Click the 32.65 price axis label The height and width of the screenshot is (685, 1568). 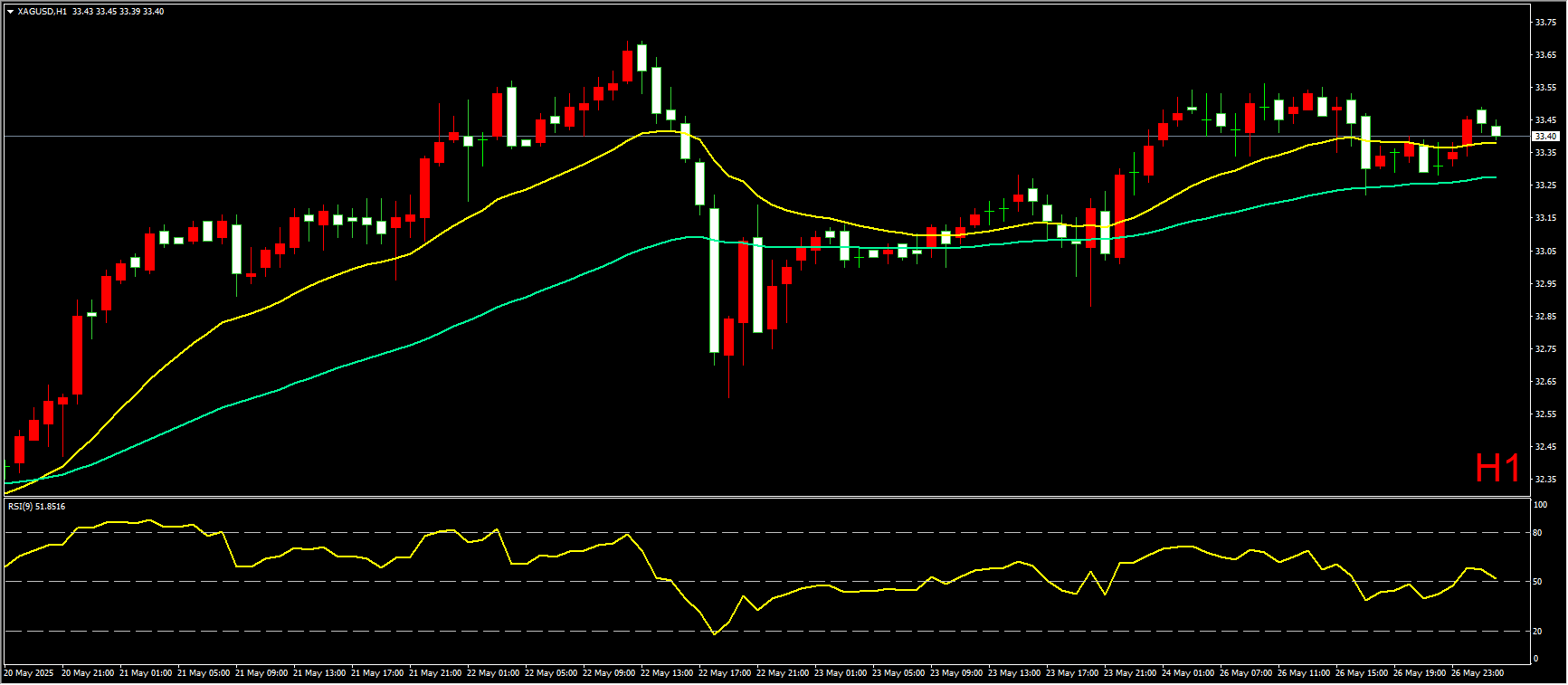(1545, 382)
